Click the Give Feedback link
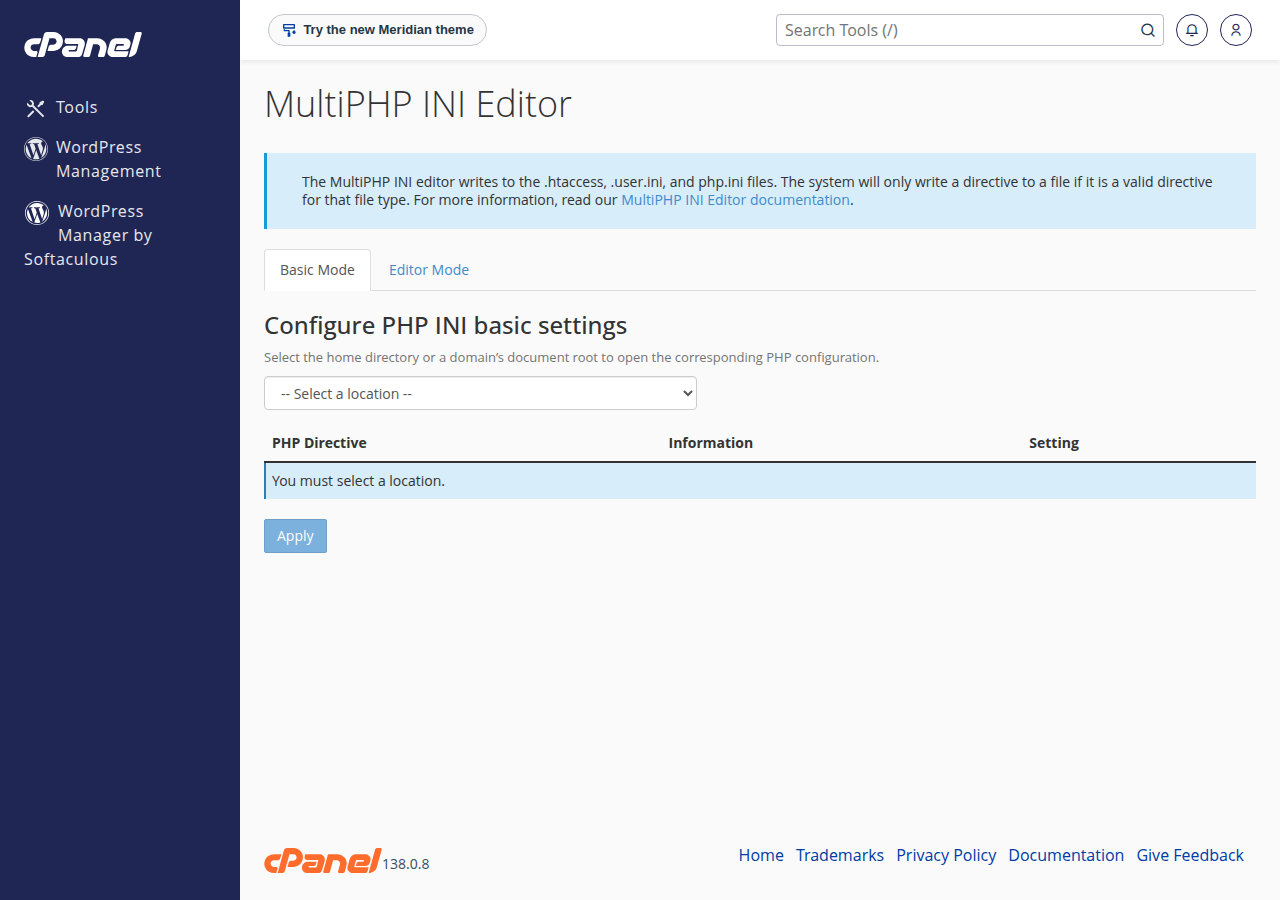 coord(1190,855)
